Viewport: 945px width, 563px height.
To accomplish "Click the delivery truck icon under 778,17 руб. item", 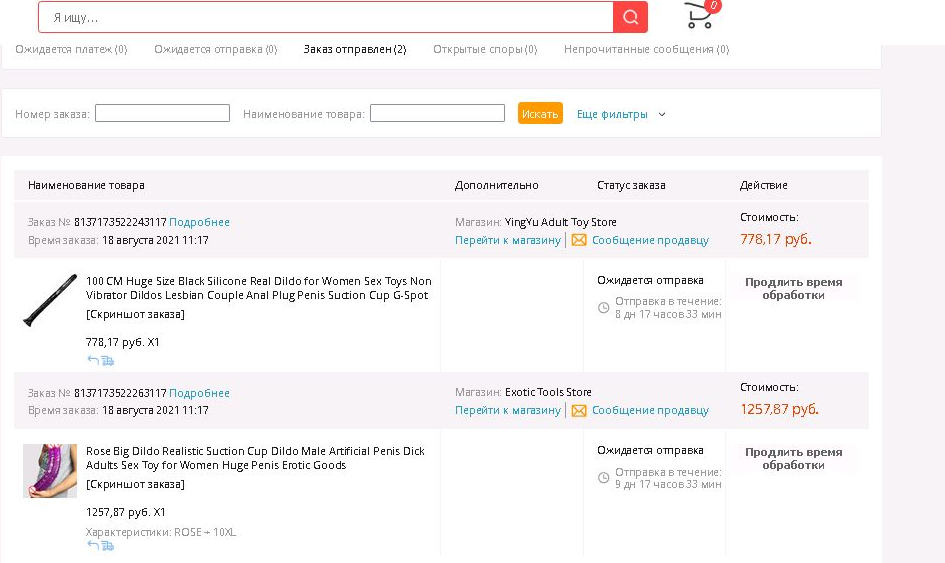I will tap(108, 361).
